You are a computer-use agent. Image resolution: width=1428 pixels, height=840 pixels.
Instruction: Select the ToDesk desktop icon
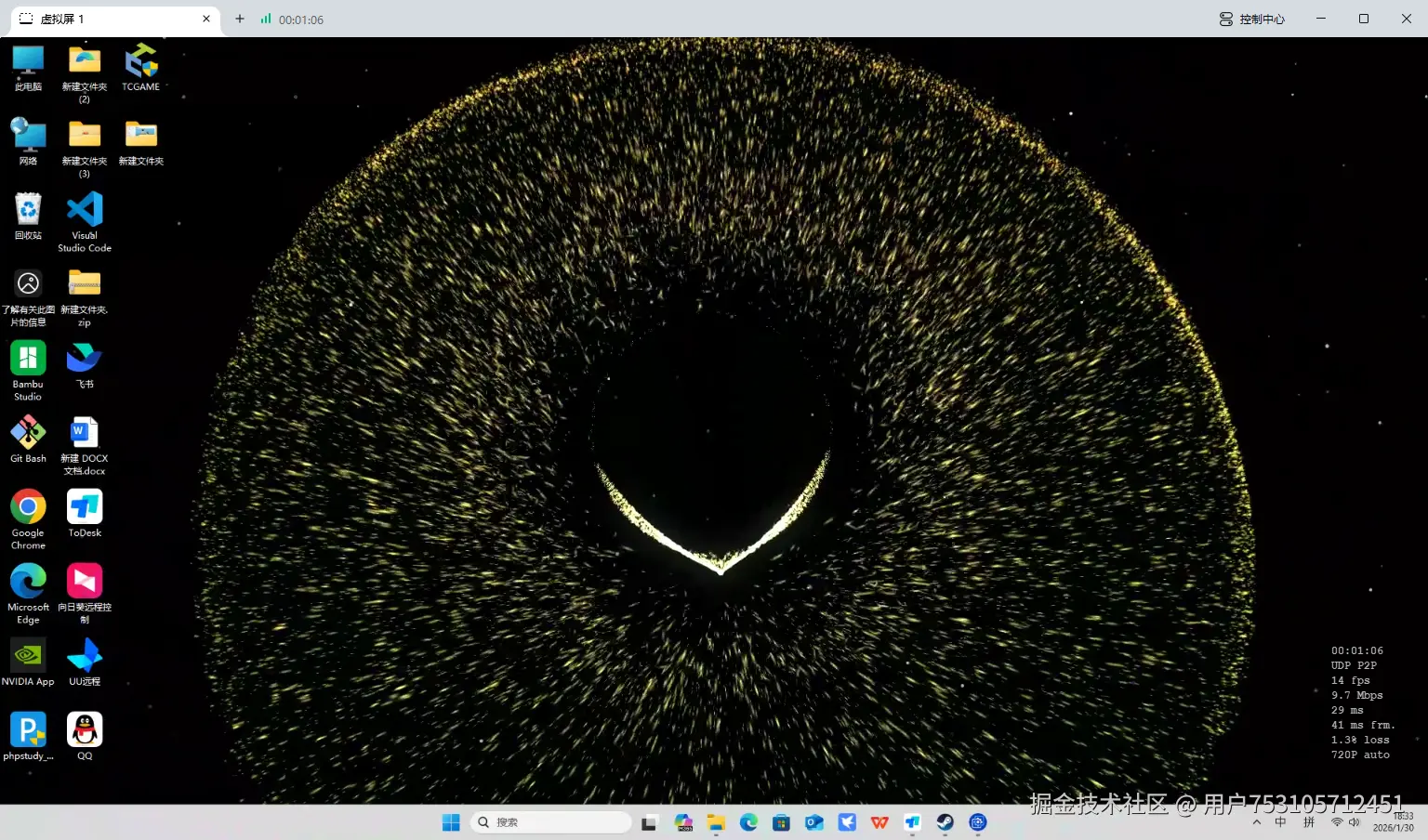pyautogui.click(x=85, y=507)
